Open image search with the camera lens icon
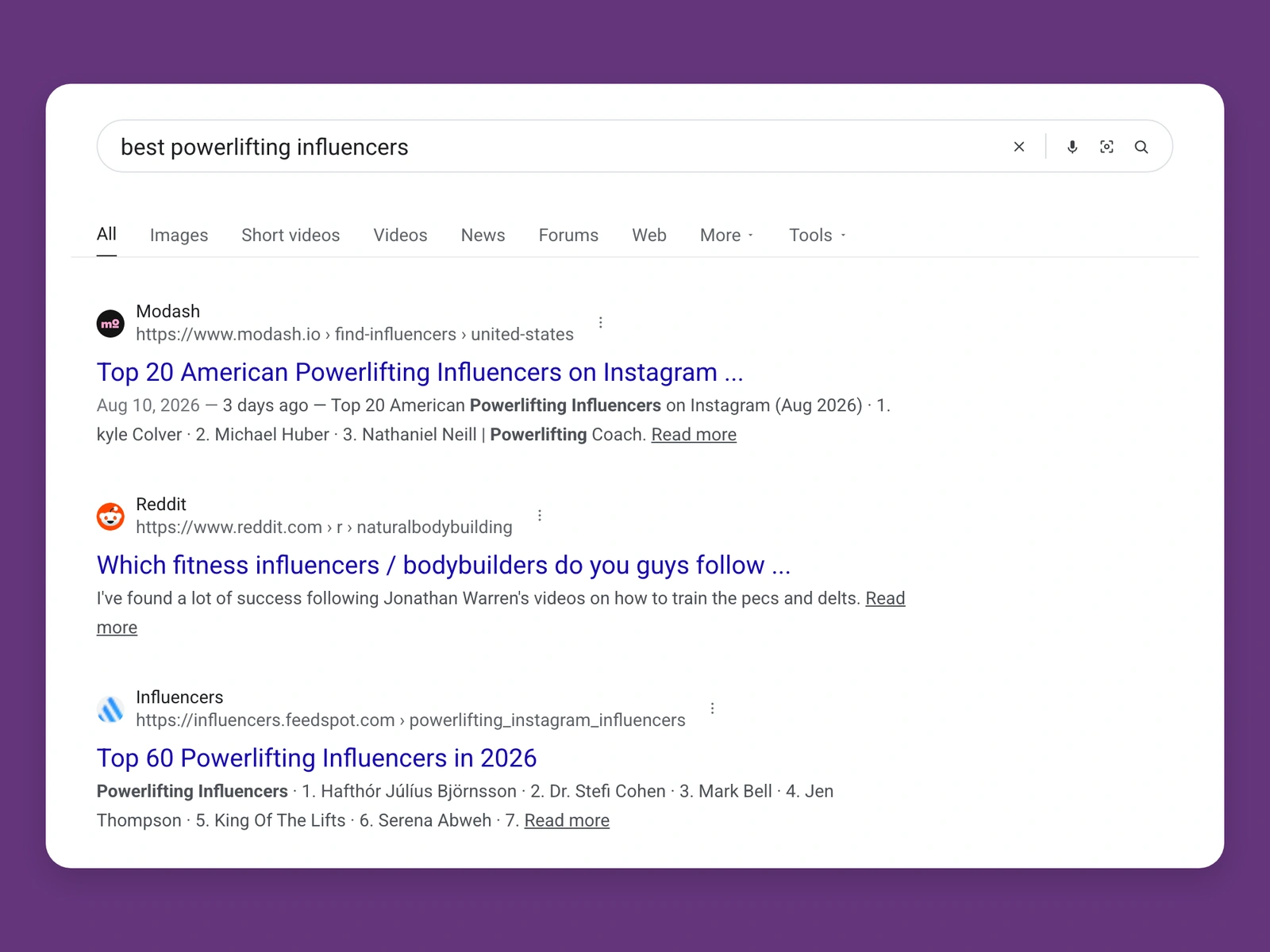 coord(1106,147)
